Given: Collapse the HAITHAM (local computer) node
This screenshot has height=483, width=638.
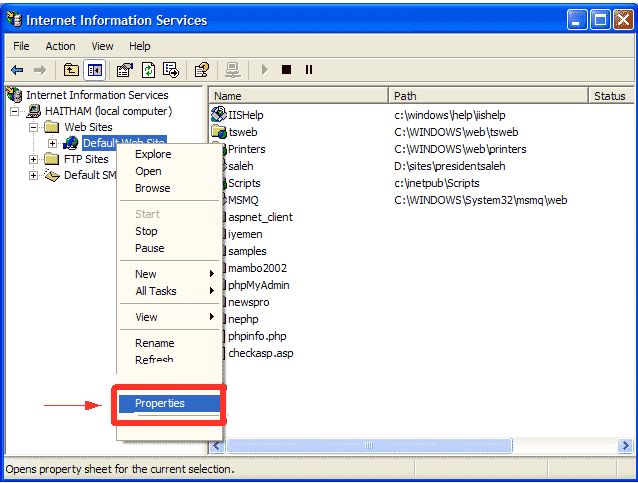Looking at the screenshot, I should [15, 111].
